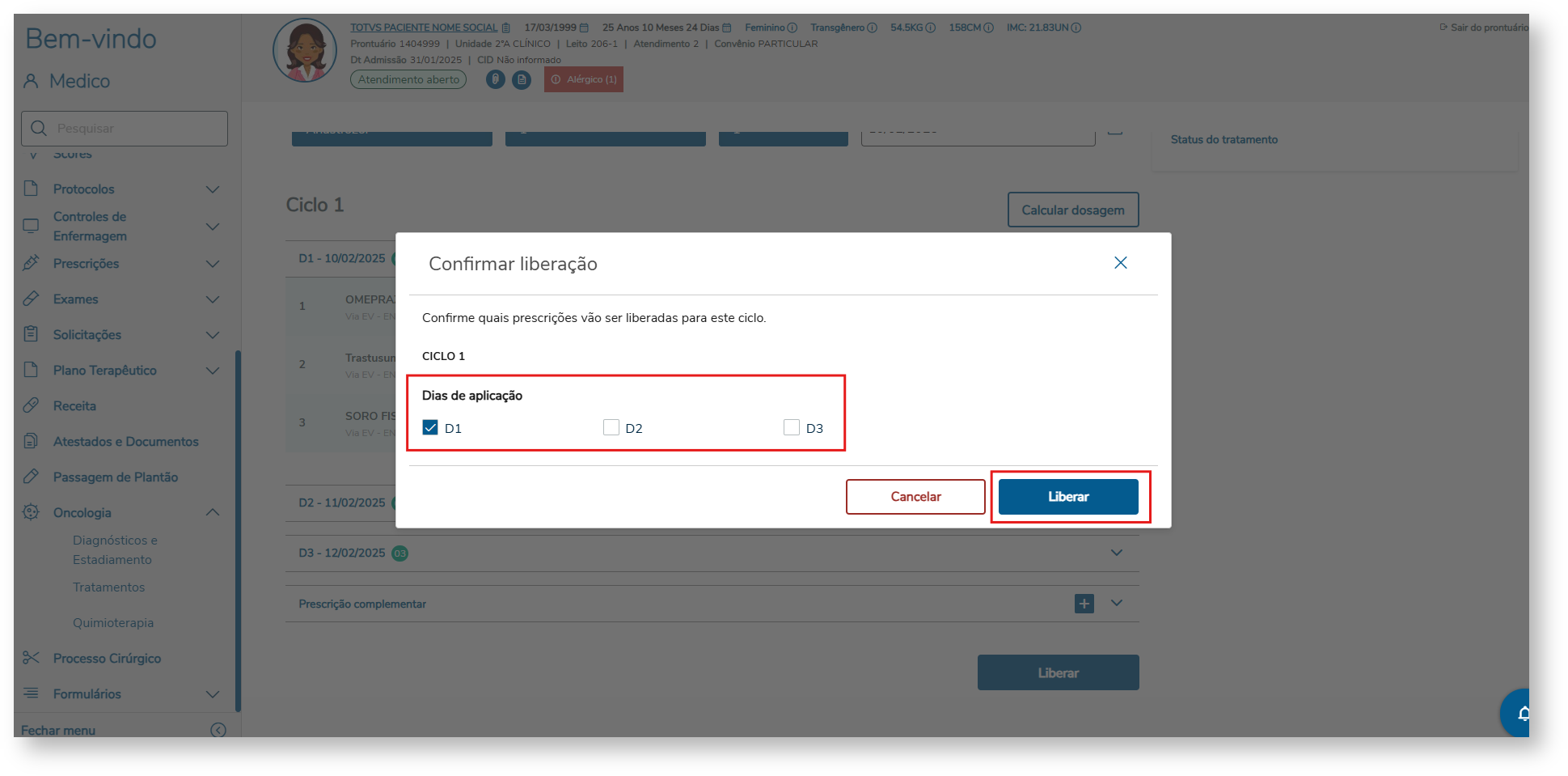This screenshot has height=776, width=1568.
Task: Open Quimioterapia submenu item
Action: pos(113,623)
